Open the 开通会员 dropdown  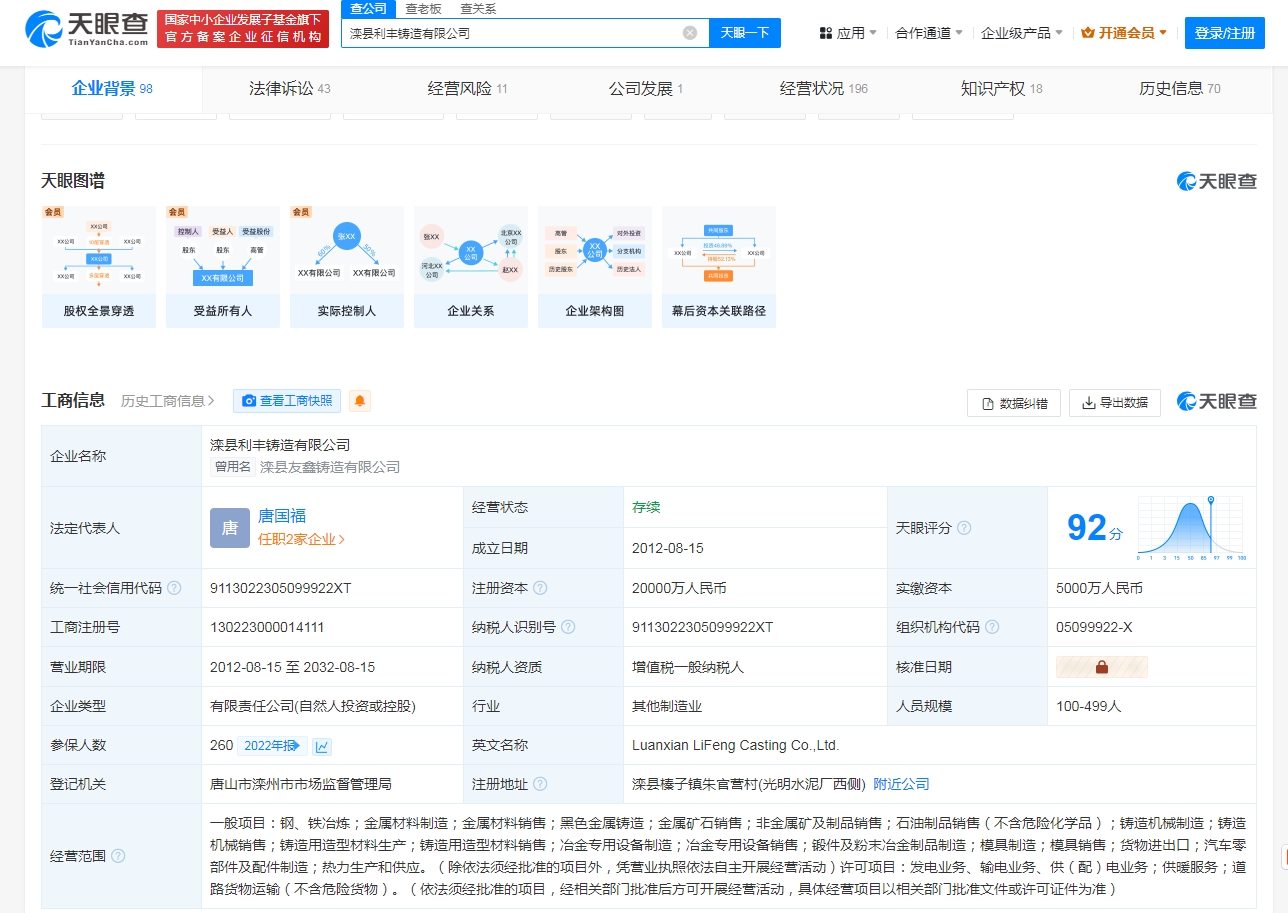pyautogui.click(x=1125, y=33)
